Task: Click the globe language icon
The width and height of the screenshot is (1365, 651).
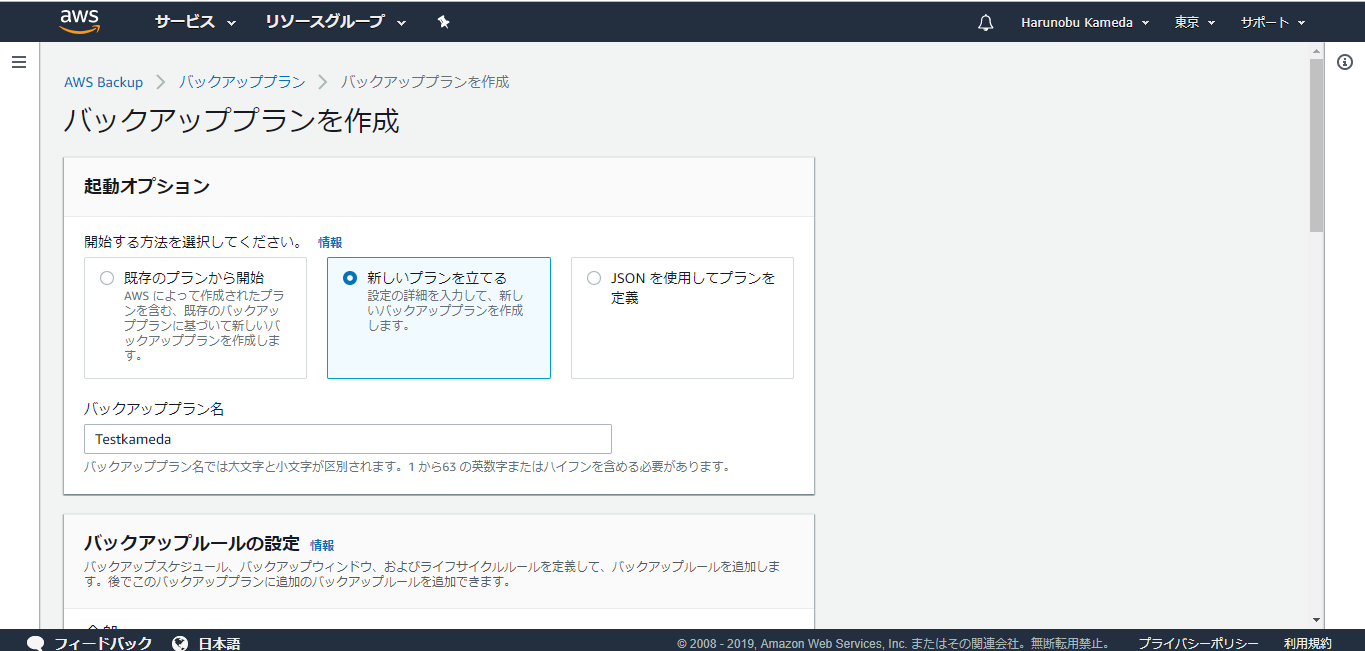Action: pyautogui.click(x=180, y=643)
